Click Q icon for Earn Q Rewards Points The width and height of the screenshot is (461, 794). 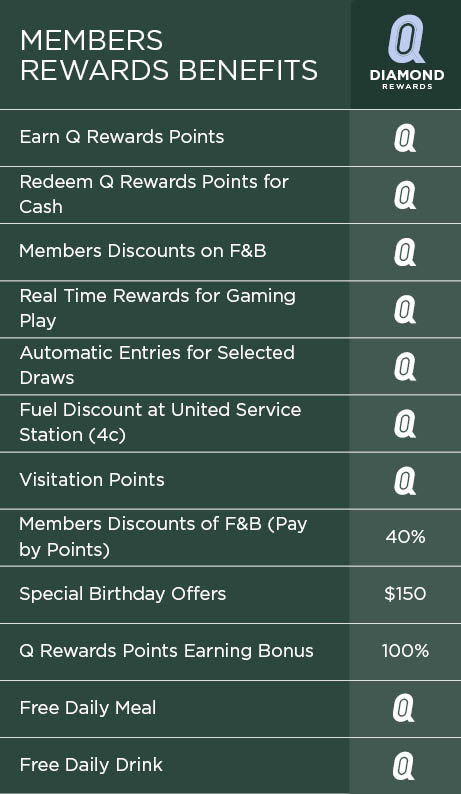click(405, 139)
